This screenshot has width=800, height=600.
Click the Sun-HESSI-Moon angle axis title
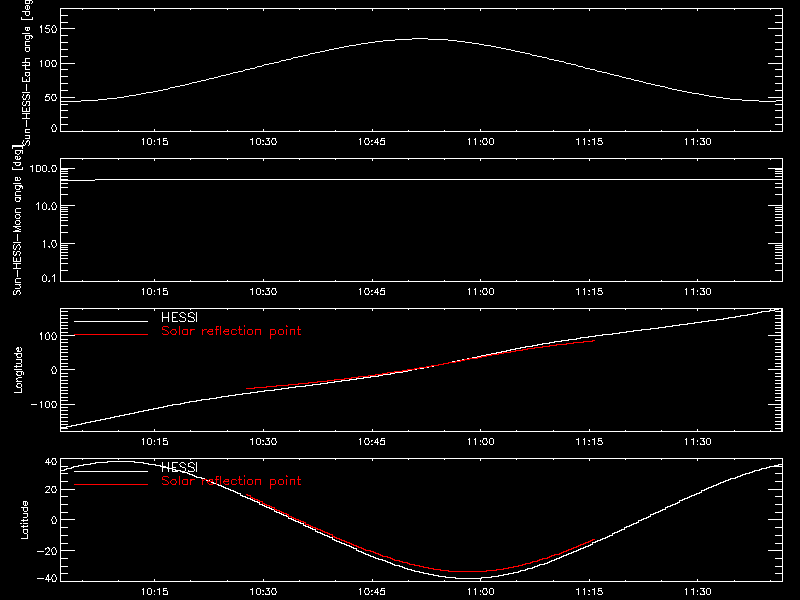click(x=17, y=220)
